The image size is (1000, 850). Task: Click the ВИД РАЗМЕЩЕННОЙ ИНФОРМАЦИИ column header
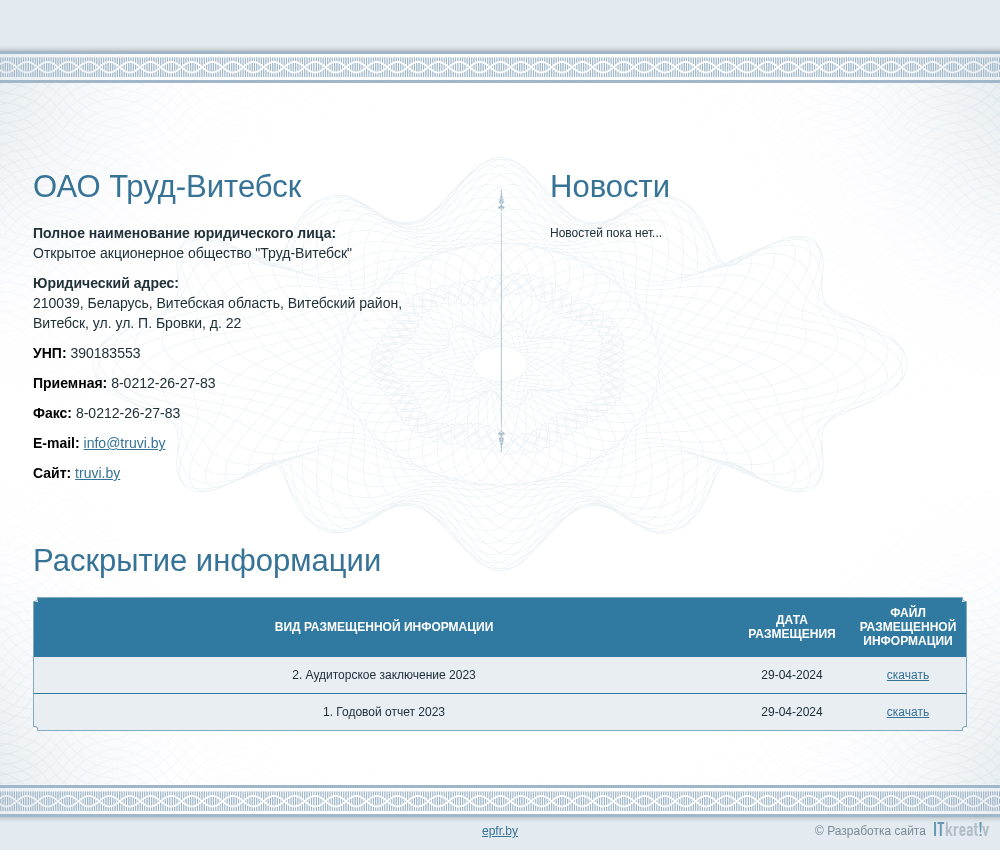(x=384, y=627)
